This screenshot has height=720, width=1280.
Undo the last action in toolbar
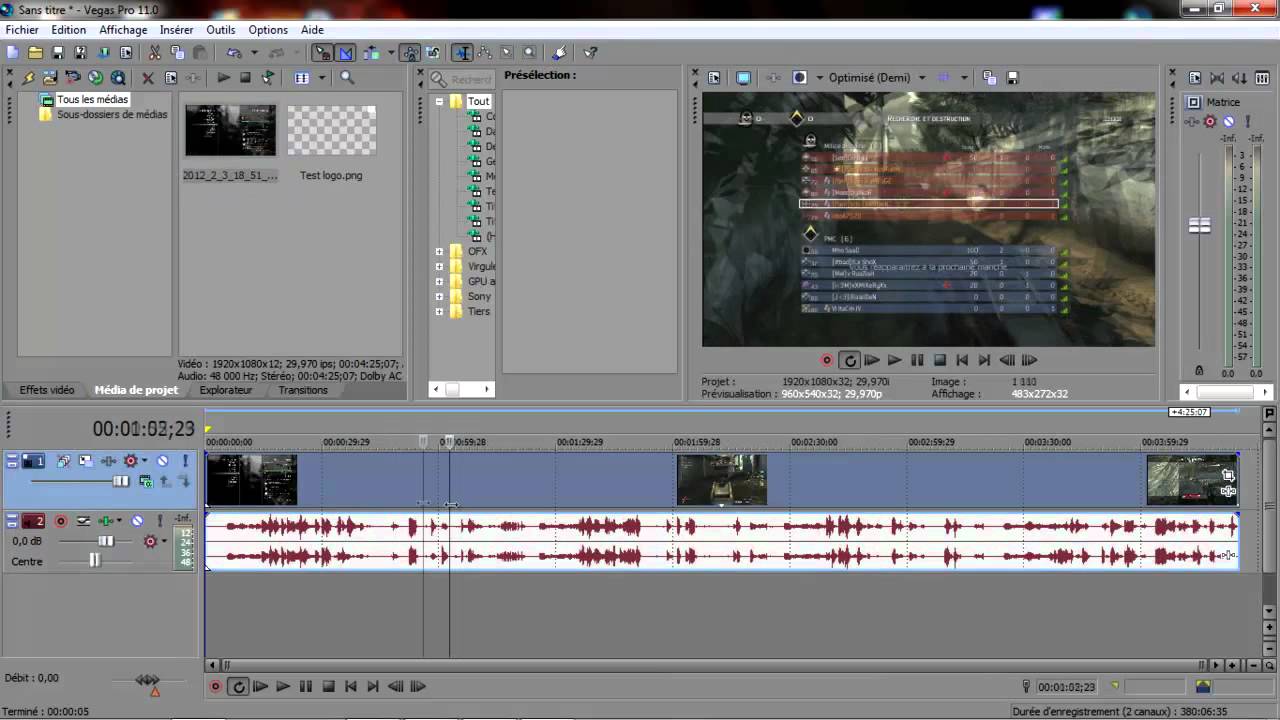[x=234, y=52]
